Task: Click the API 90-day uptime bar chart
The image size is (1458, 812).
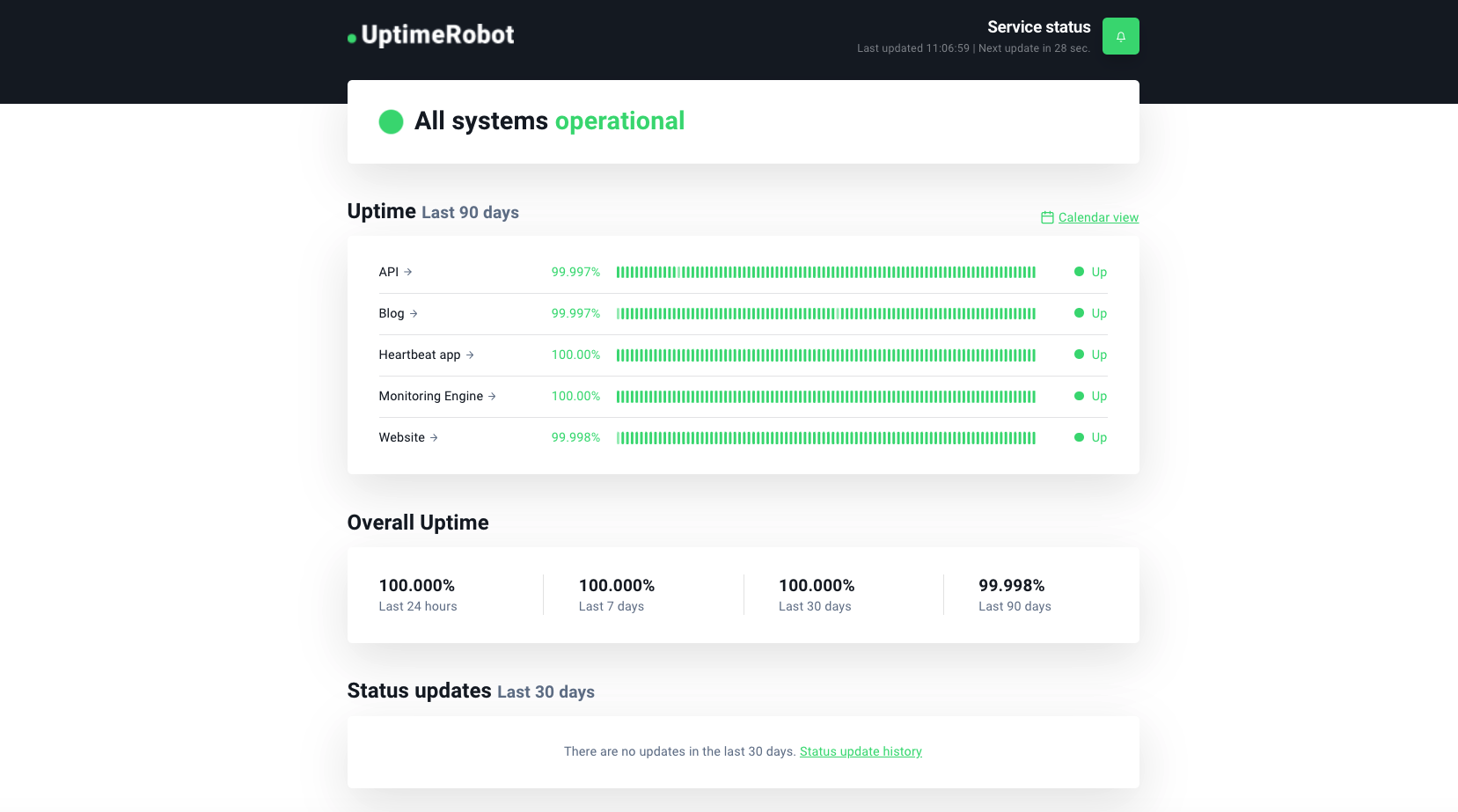Action: pyautogui.click(x=826, y=272)
